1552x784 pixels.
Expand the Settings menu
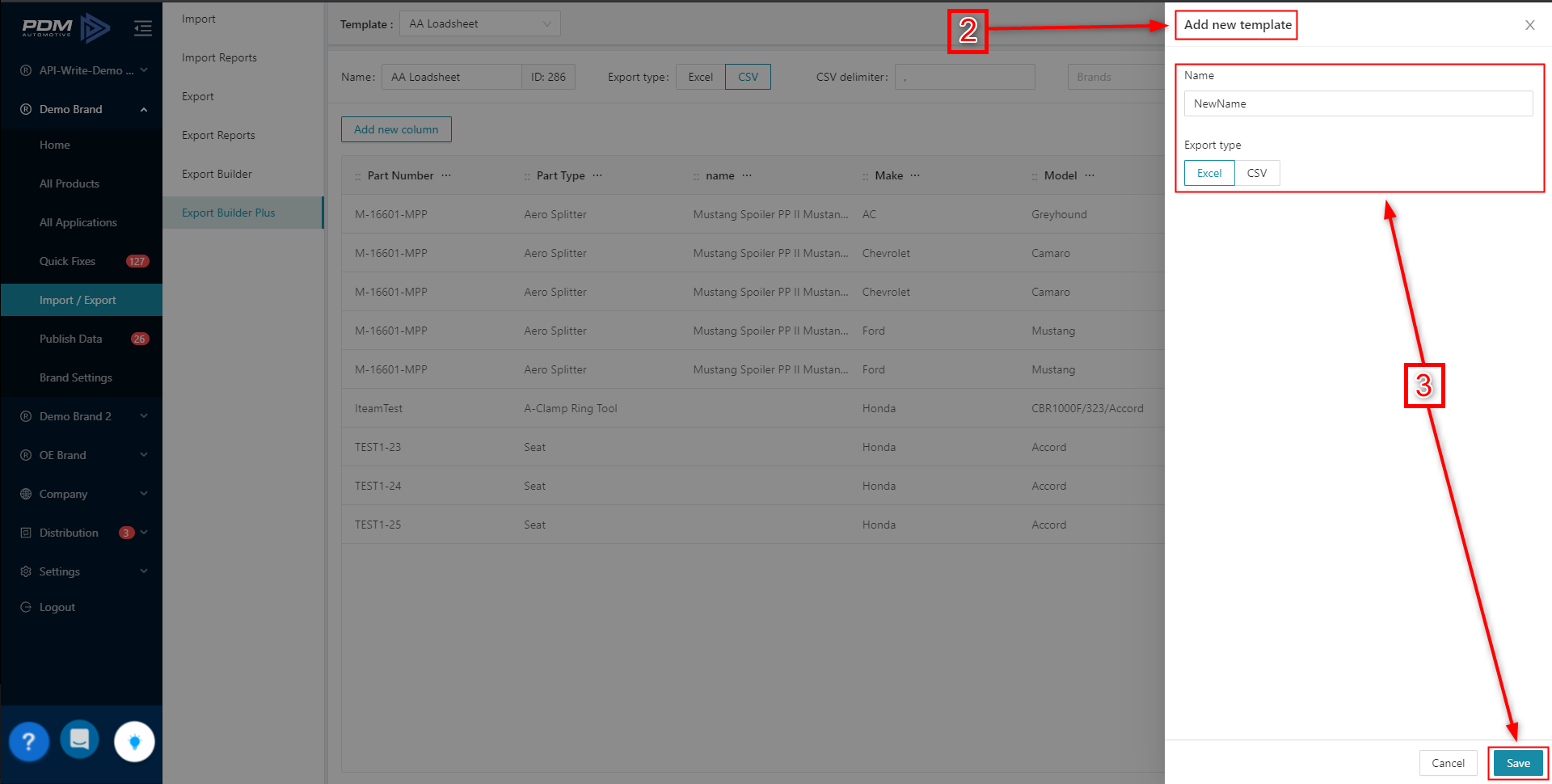(82, 571)
